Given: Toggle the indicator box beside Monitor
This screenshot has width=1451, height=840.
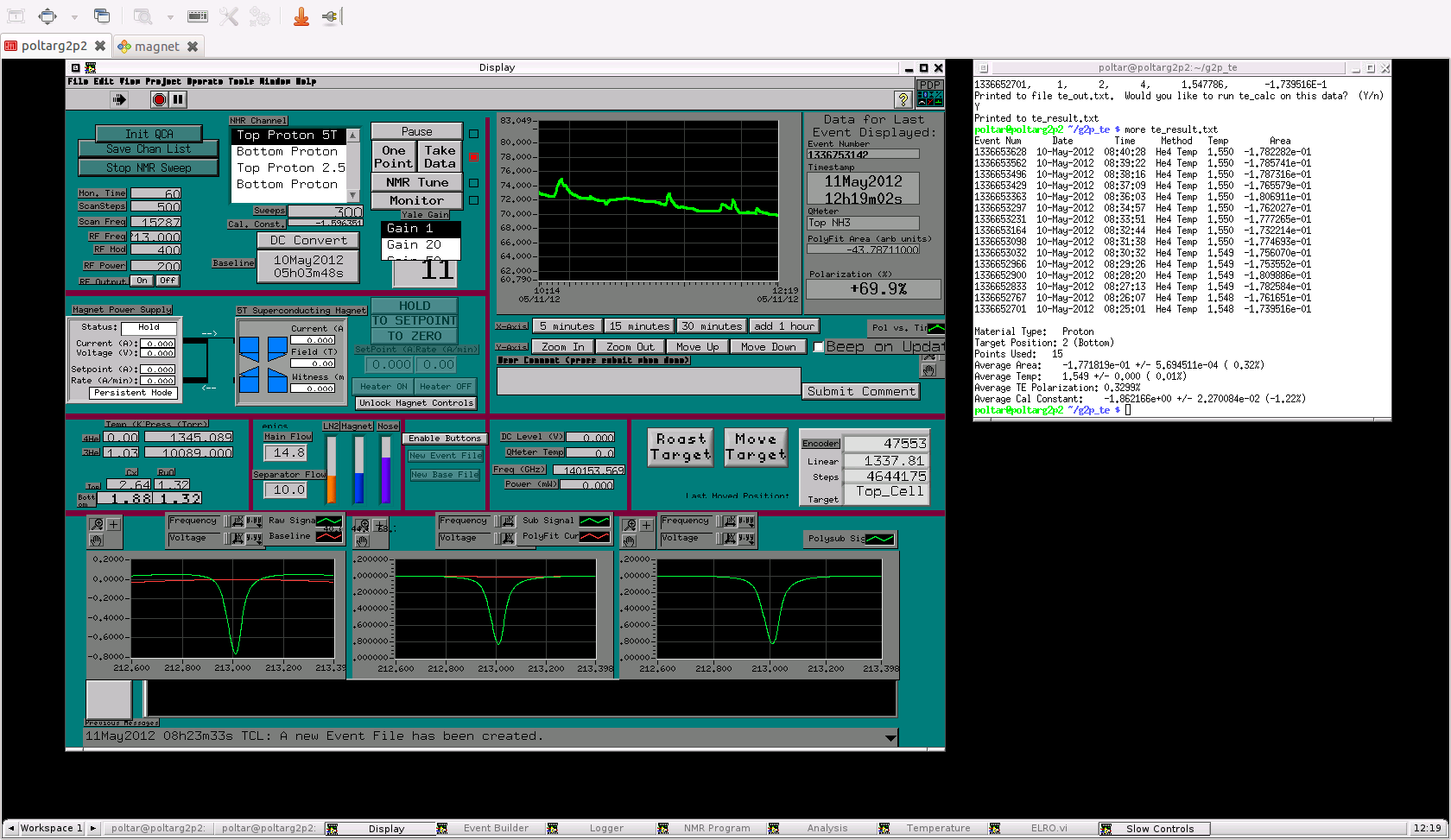Looking at the screenshot, I should click(x=473, y=200).
